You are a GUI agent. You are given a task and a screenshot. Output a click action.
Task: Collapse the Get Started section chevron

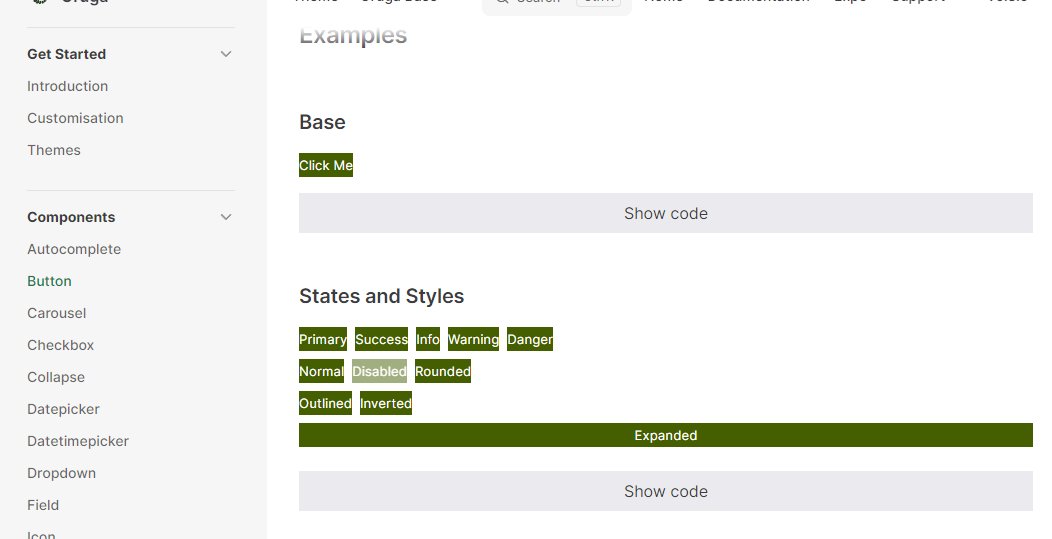click(226, 54)
